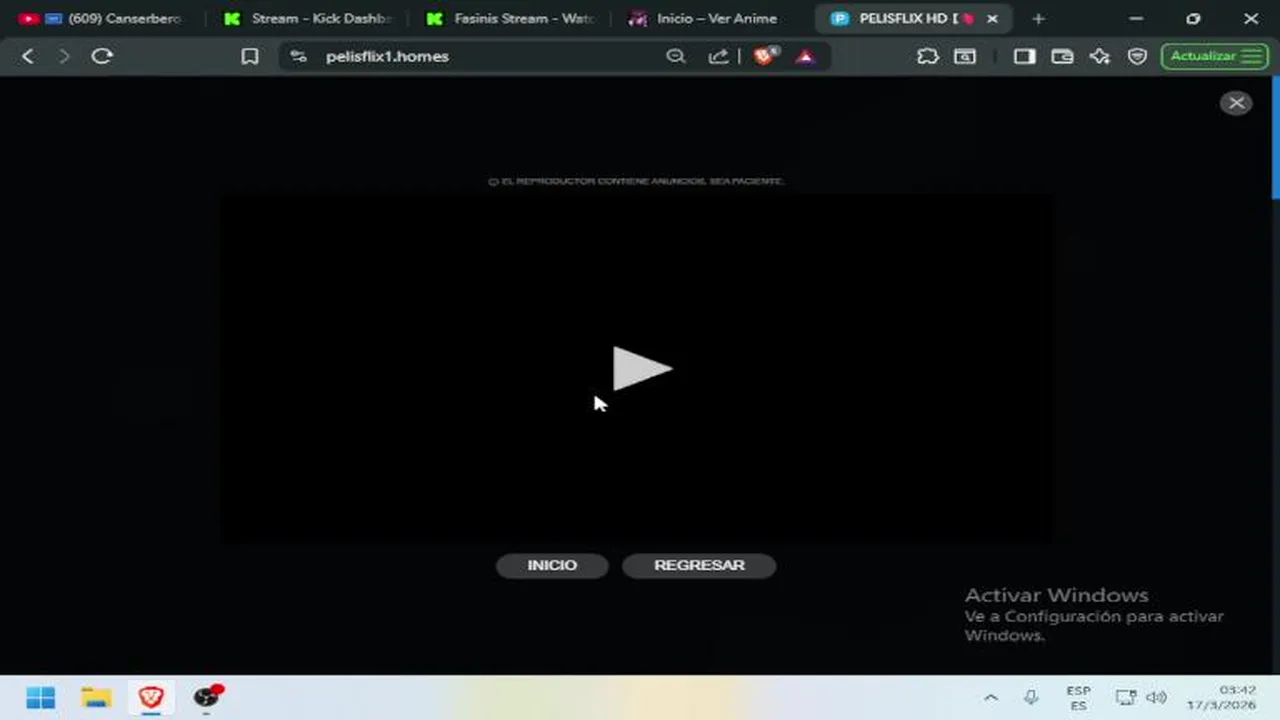Click the Brave browser taskbar icon
Image resolution: width=1280 pixels, height=720 pixels.
pos(151,697)
